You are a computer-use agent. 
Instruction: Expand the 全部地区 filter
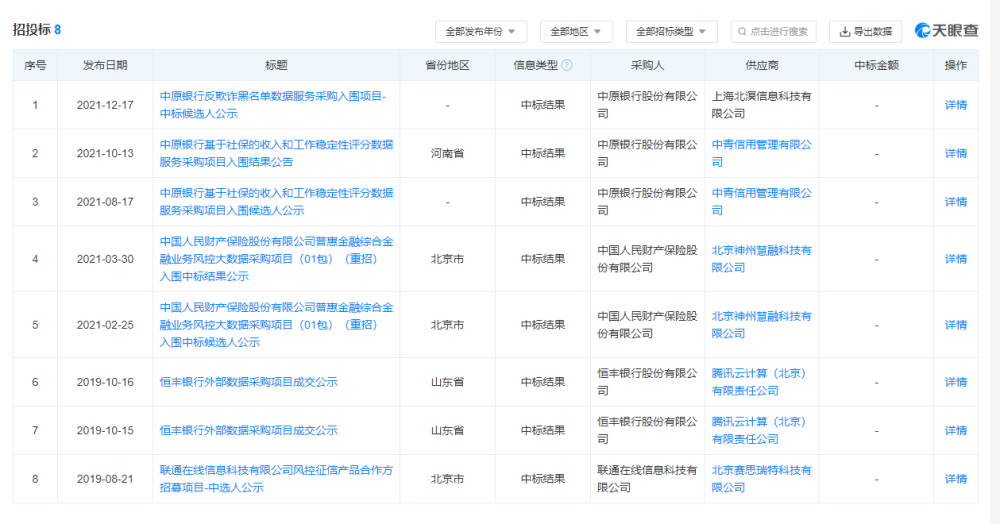[576, 31]
